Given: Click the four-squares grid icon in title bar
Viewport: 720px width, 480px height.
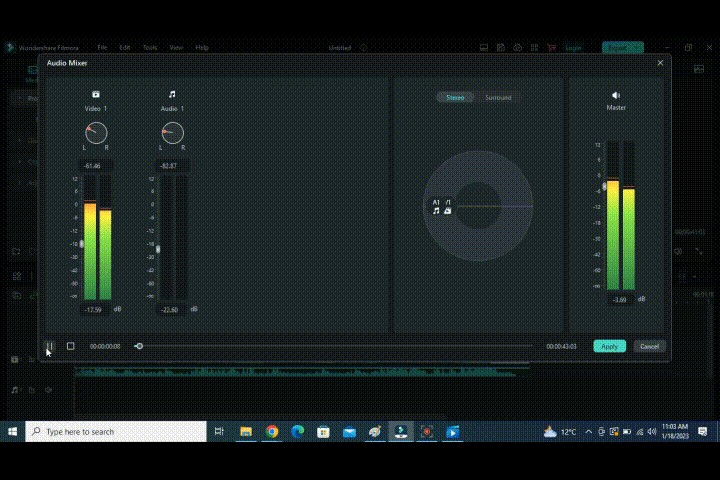Looking at the screenshot, I should point(534,47).
